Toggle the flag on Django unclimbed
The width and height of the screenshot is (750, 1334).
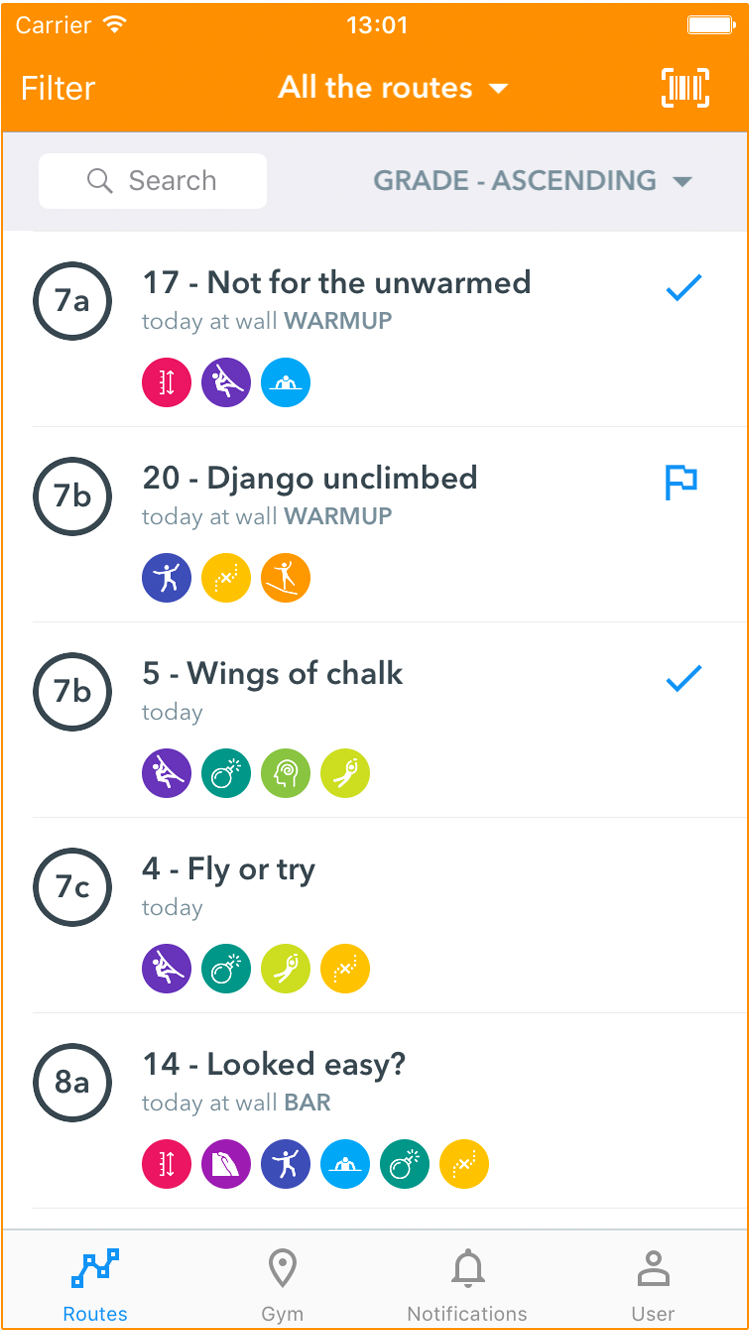681,482
